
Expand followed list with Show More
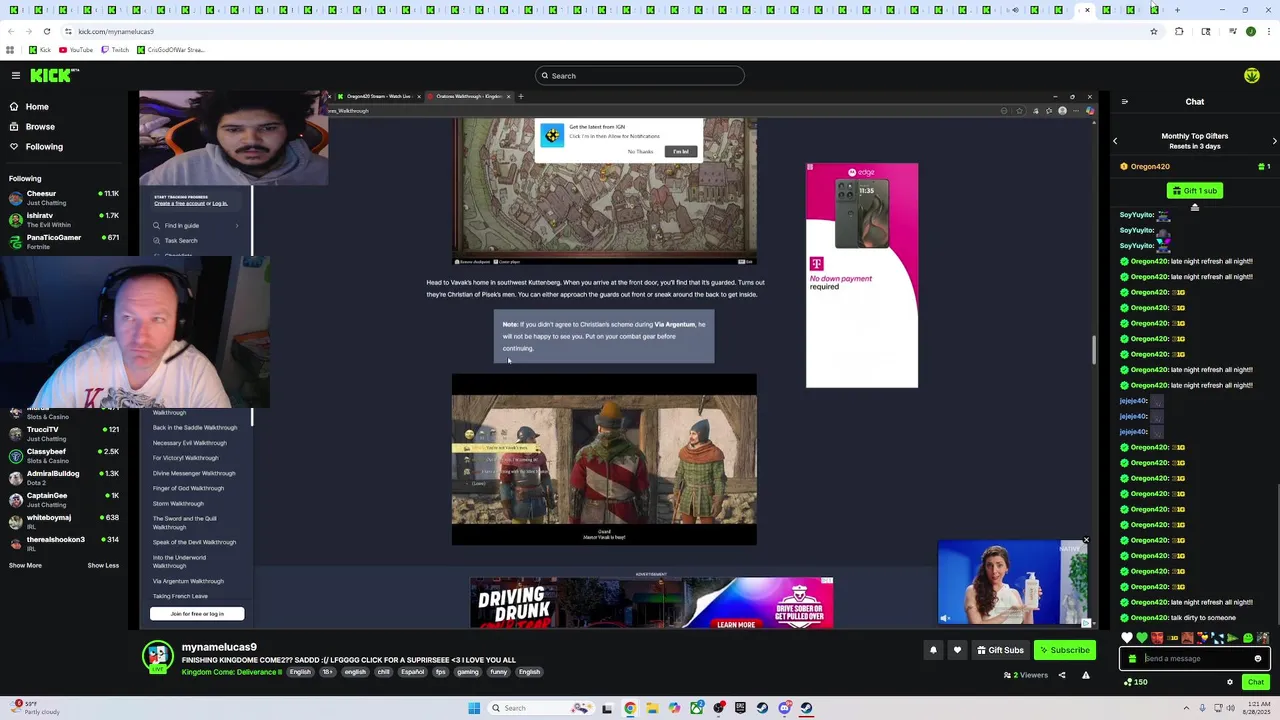[25, 565]
